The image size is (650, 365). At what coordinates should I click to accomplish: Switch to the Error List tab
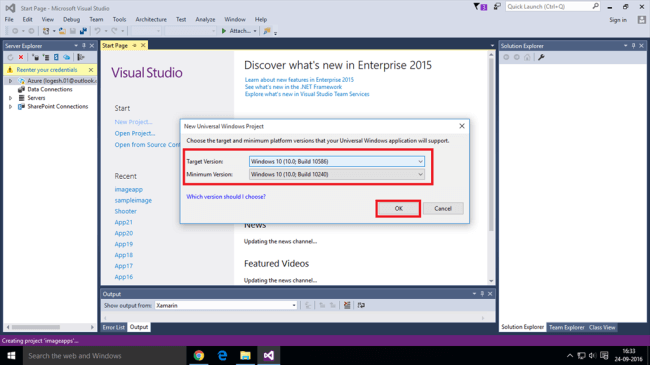(x=114, y=327)
